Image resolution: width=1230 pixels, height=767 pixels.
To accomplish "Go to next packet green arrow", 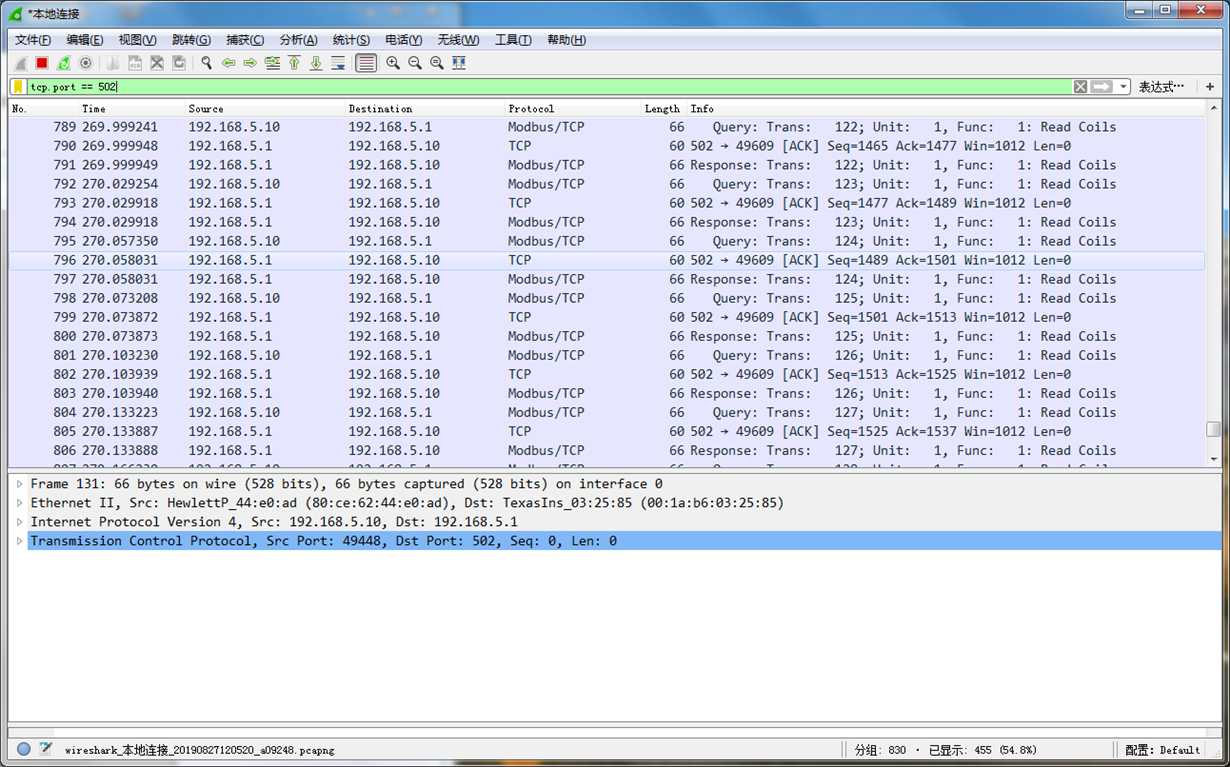I will click(250, 63).
